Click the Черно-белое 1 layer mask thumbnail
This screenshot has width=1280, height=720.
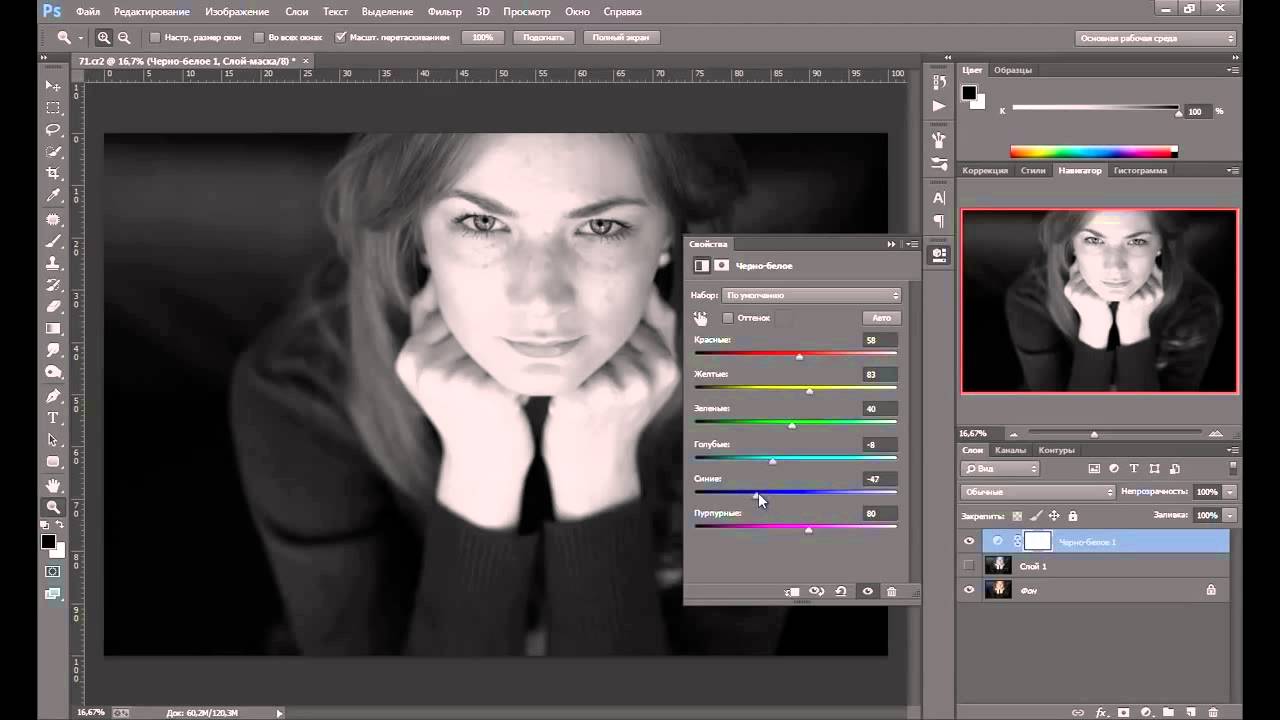tap(1038, 541)
